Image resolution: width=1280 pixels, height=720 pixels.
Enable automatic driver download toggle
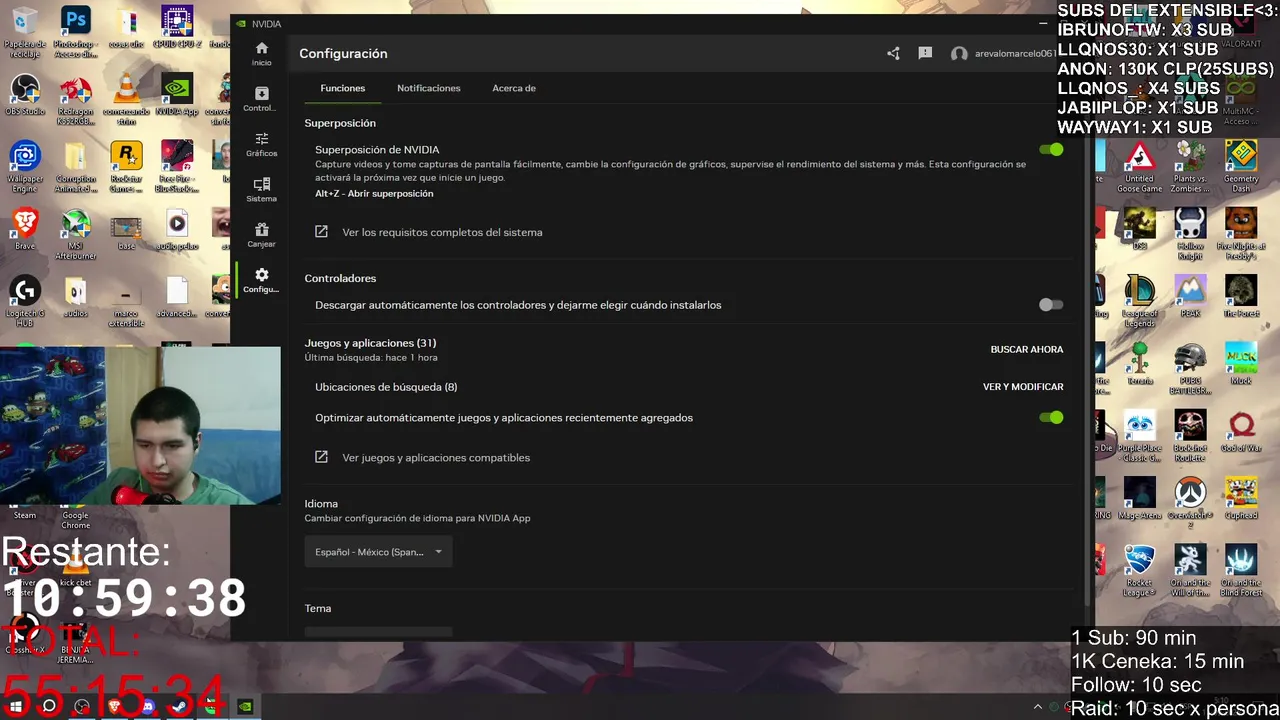[1051, 305]
